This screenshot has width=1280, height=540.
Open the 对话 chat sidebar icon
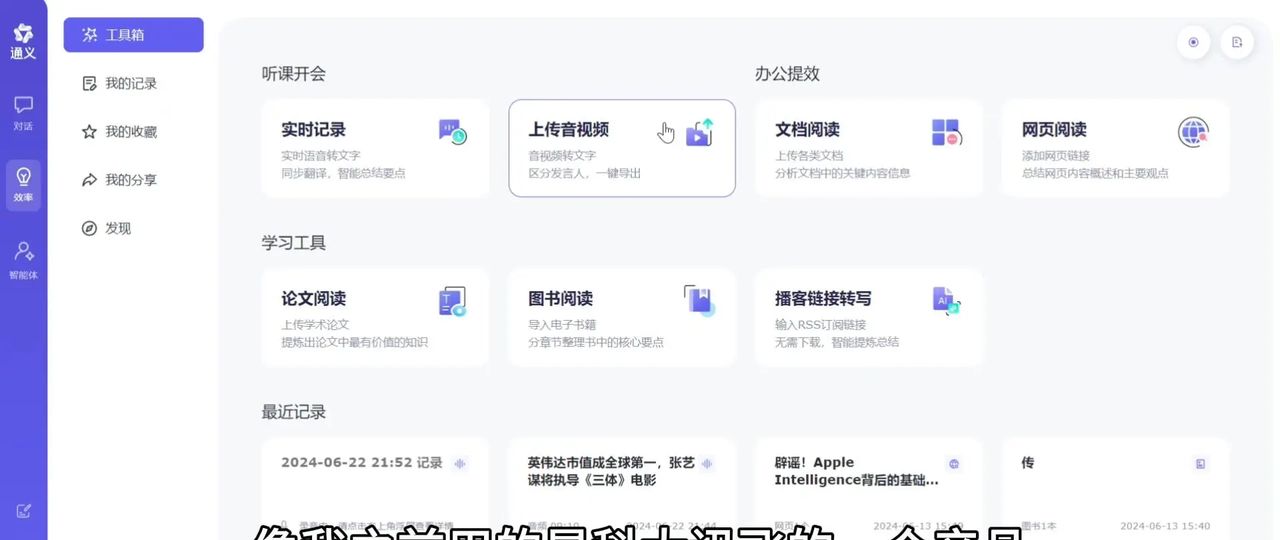point(23,112)
